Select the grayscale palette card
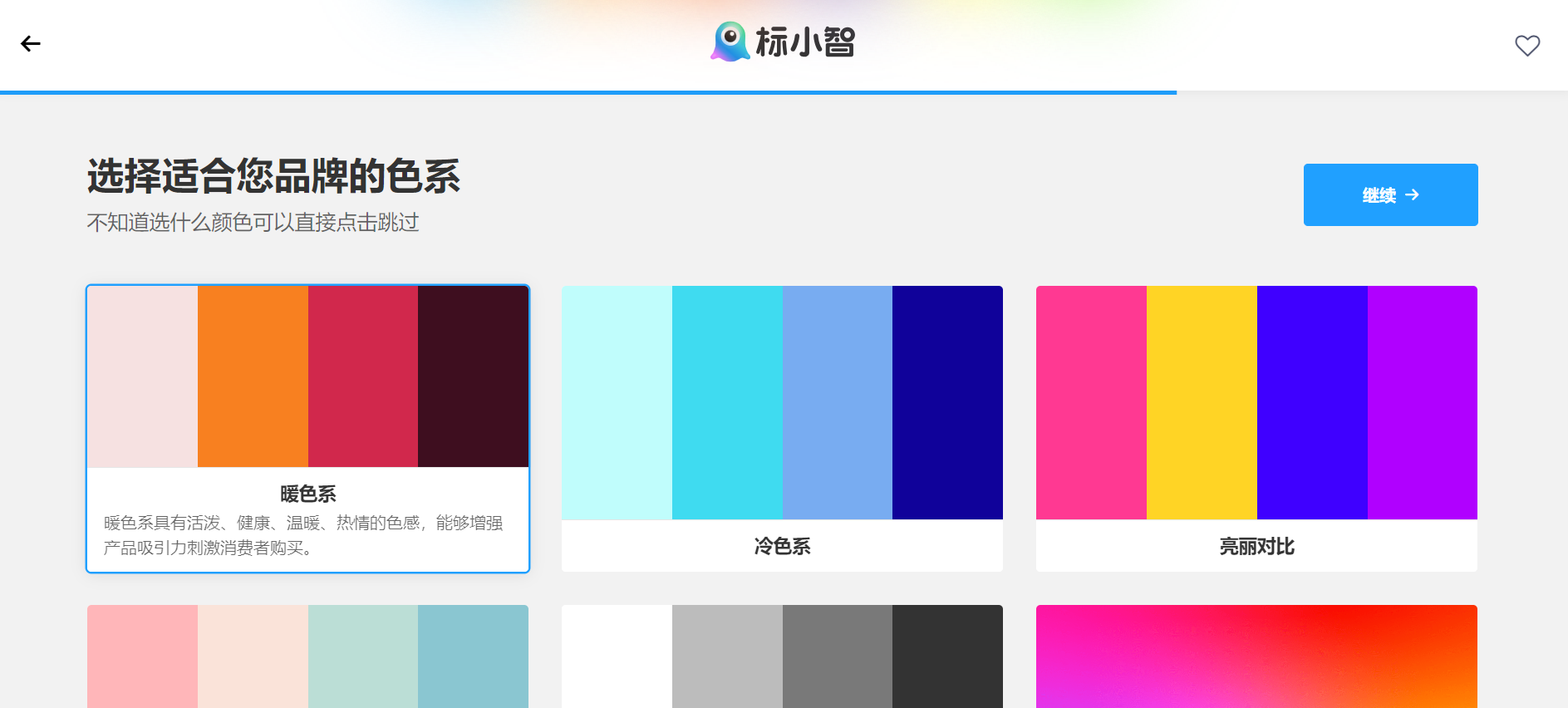The width and height of the screenshot is (1568, 708). (781, 656)
